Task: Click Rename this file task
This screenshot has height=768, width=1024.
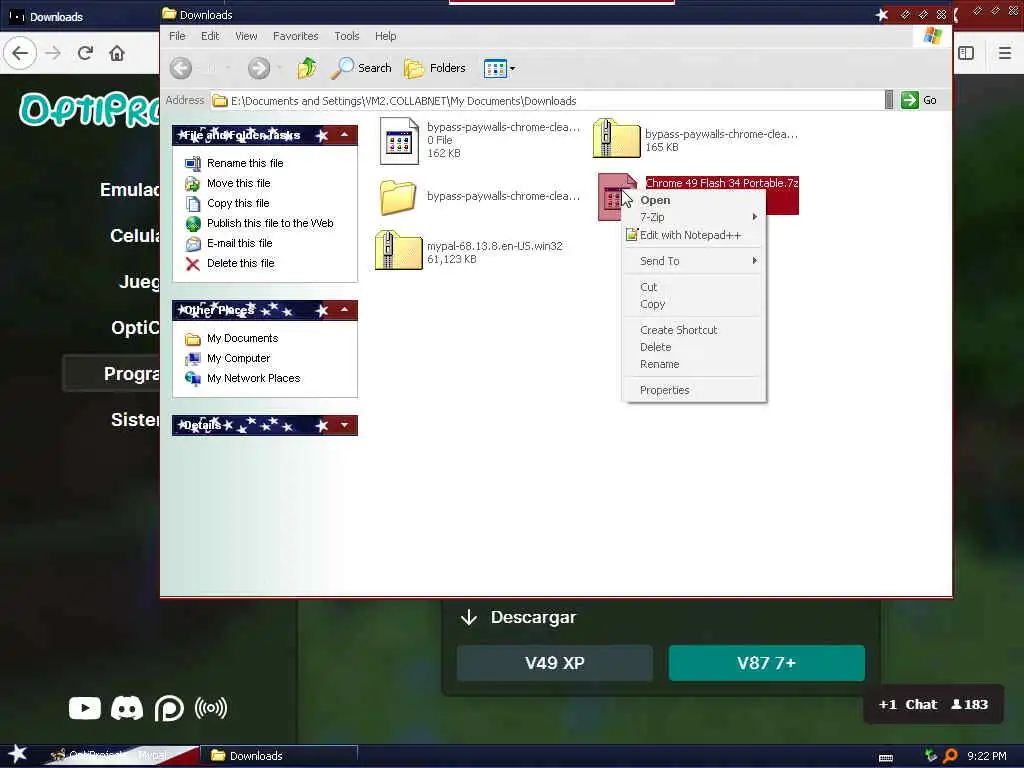Action: coord(245,163)
